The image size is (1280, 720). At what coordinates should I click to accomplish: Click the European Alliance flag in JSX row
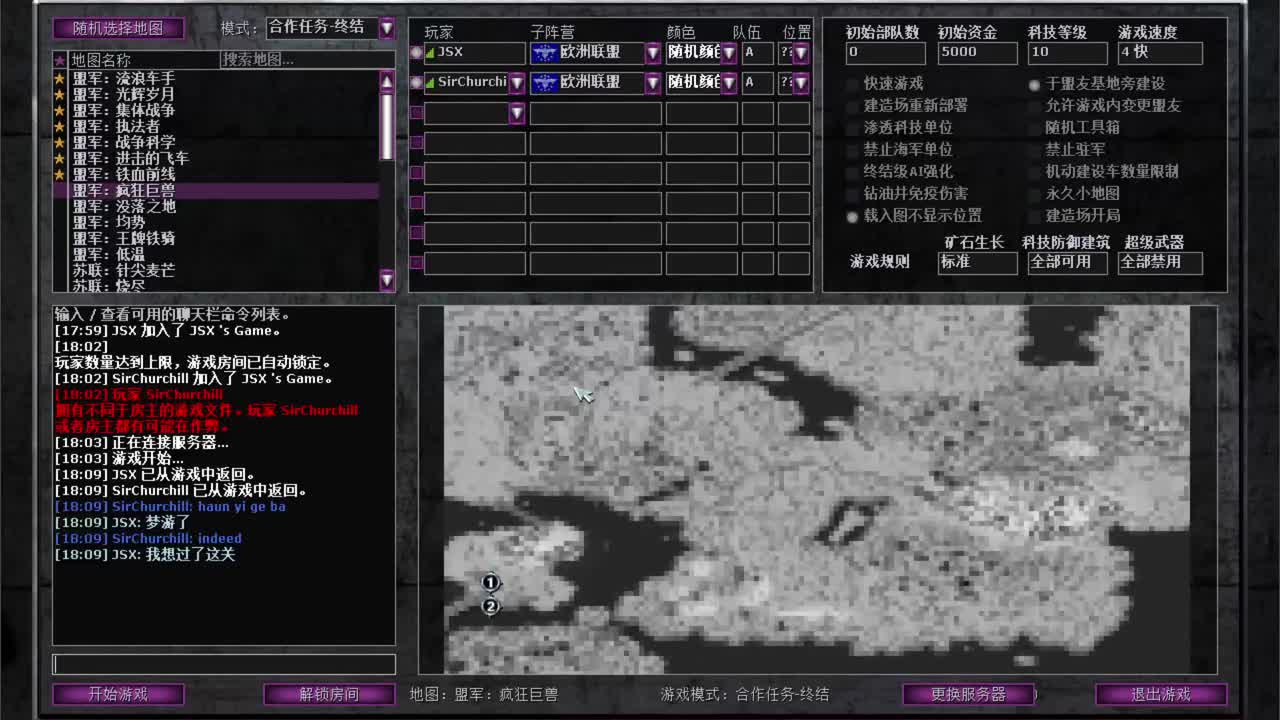[x=544, y=52]
